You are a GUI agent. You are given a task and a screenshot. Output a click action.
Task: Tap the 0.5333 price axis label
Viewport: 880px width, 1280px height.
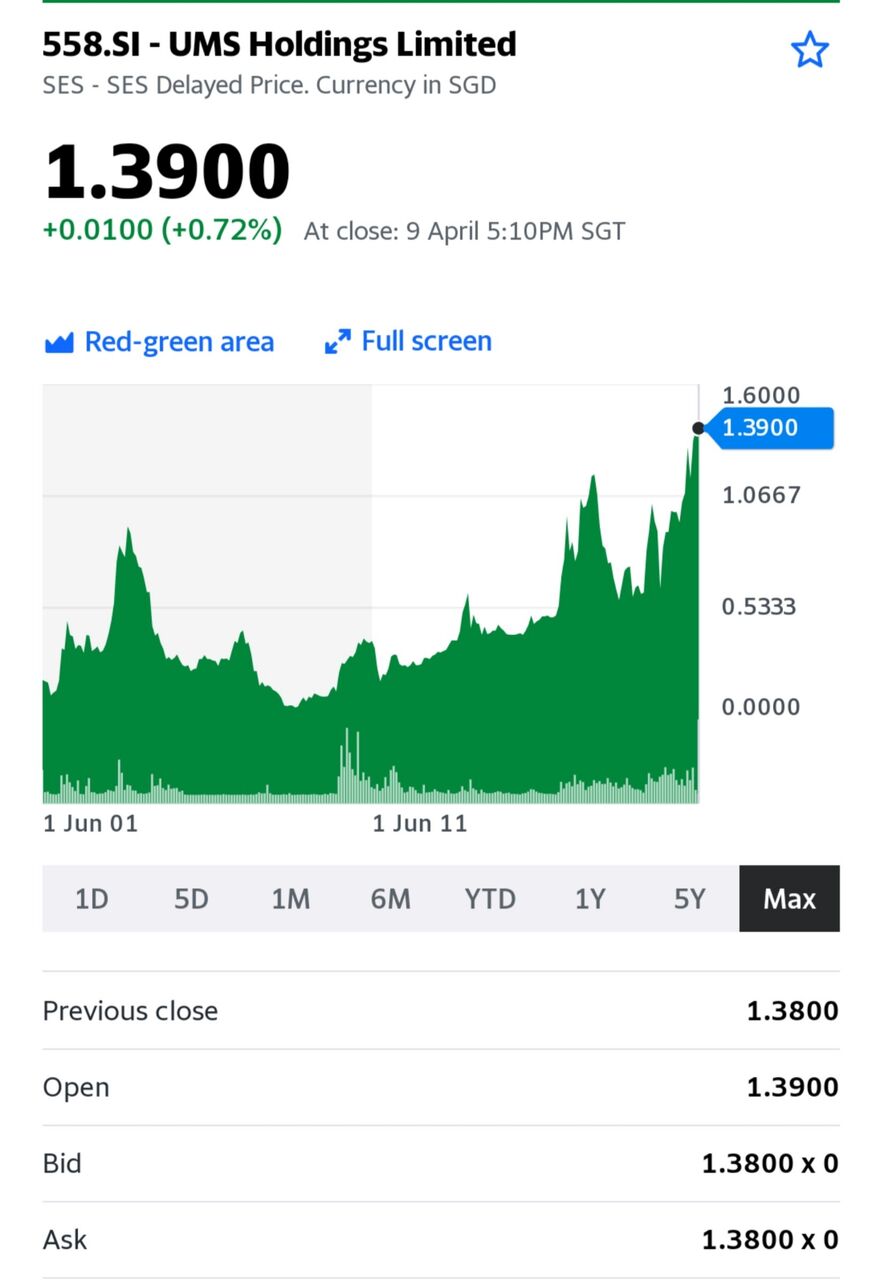[x=759, y=607]
